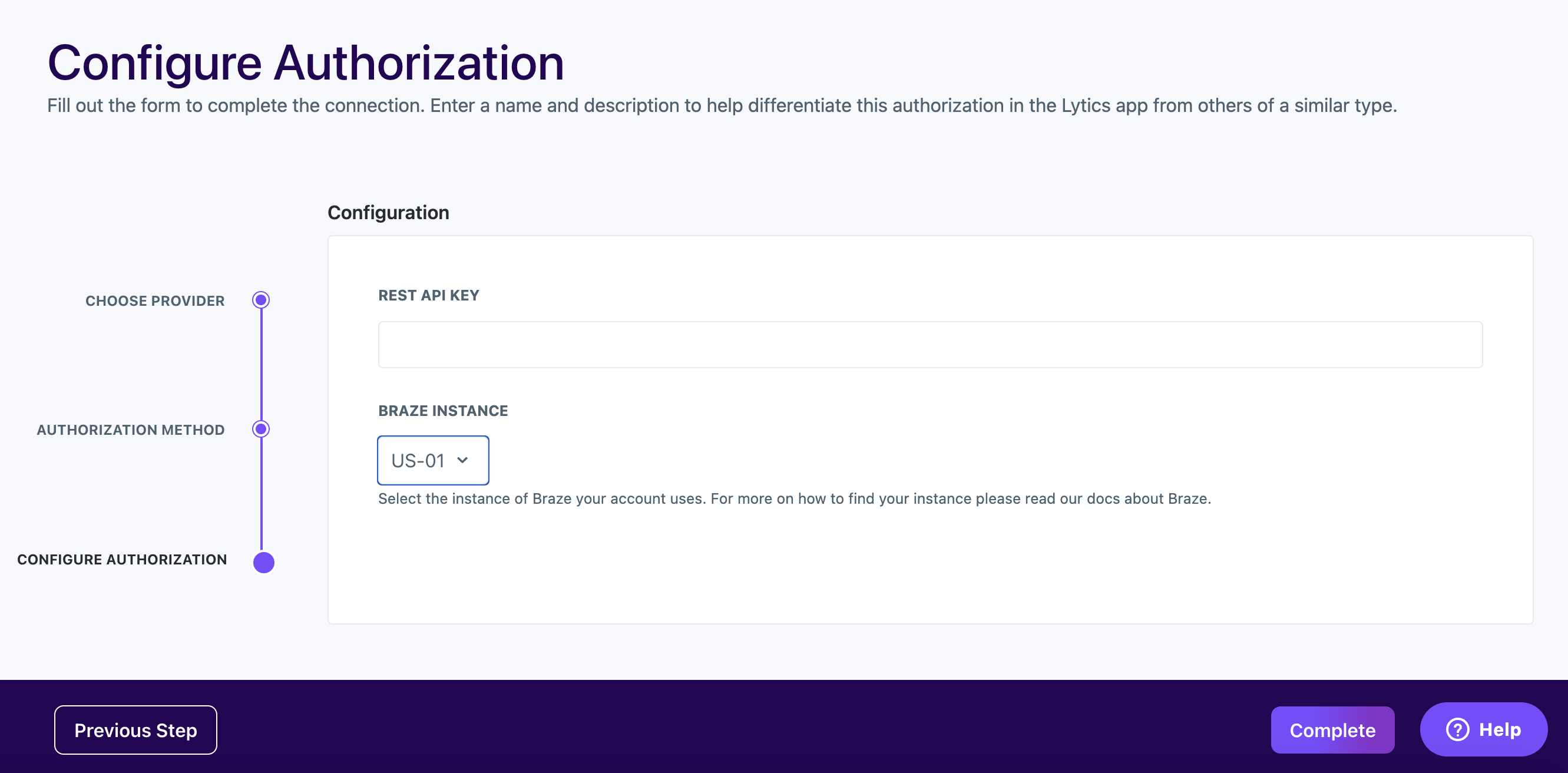The height and width of the screenshot is (773, 1568).
Task: Select the CONFIGURE AUTHORIZATION step label
Action: tap(122, 559)
